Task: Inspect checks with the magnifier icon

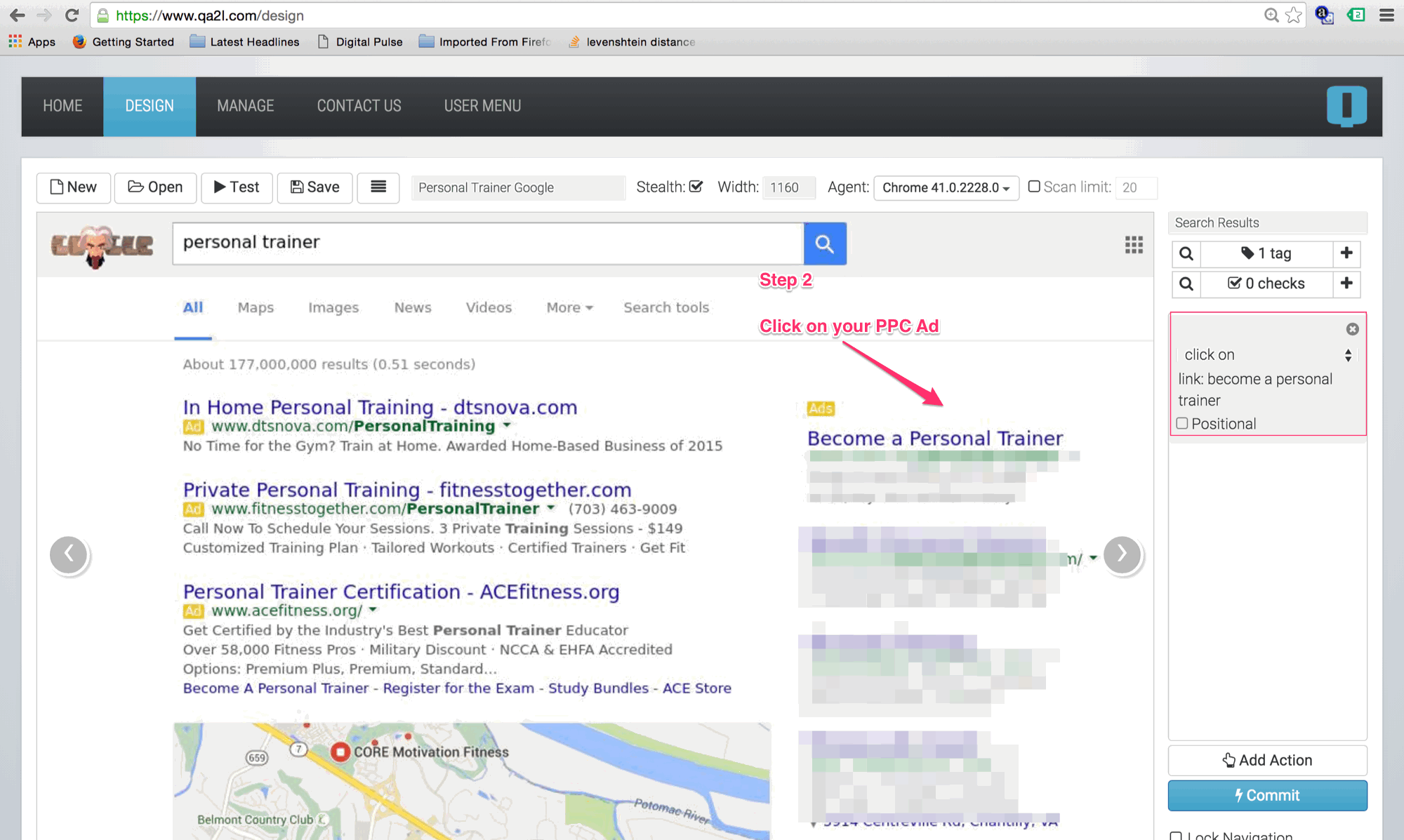Action: click(1186, 284)
